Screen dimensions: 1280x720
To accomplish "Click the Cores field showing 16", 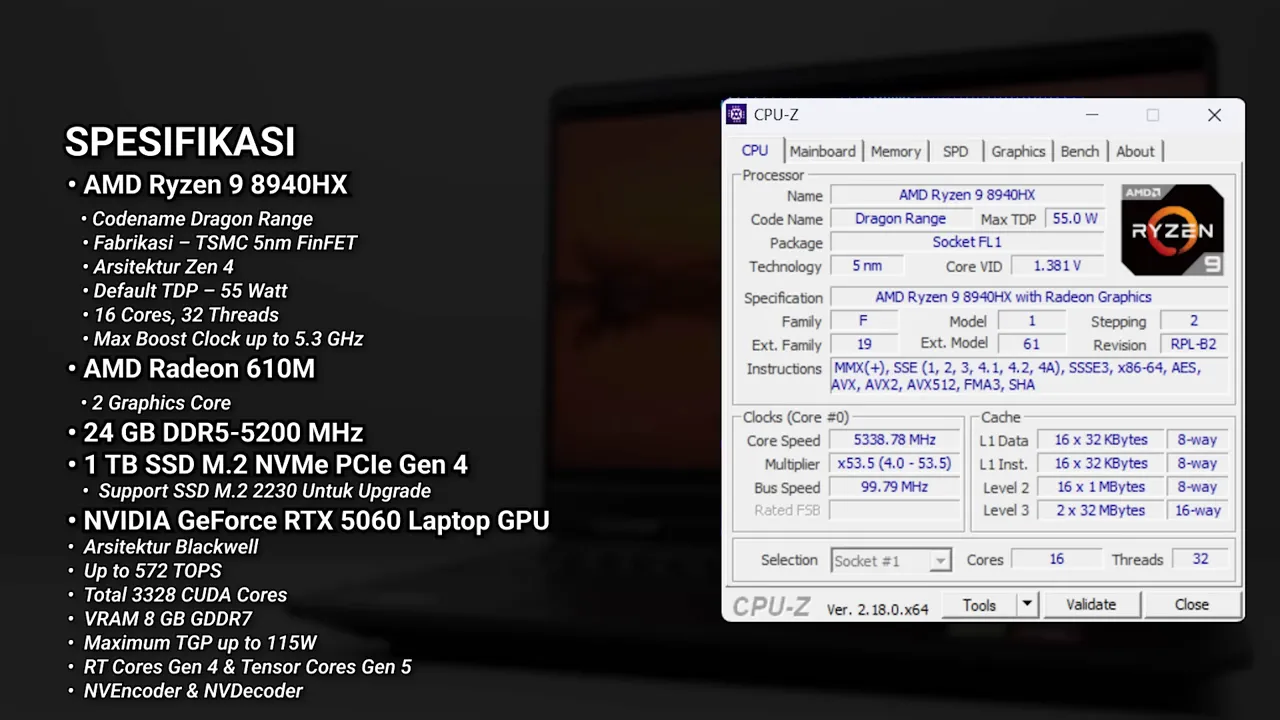I will coord(1056,560).
